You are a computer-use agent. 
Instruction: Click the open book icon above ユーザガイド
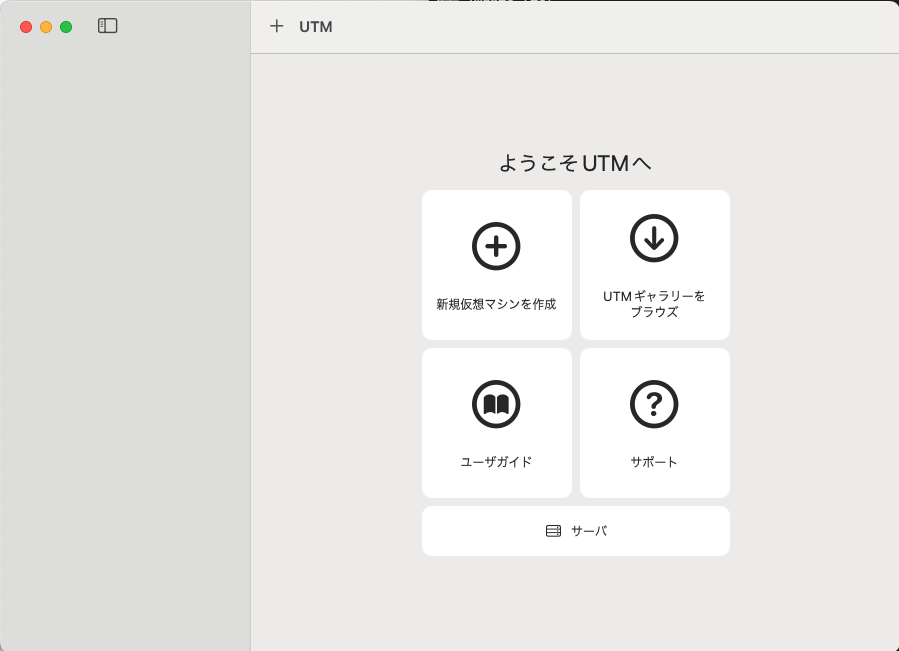[x=496, y=403]
